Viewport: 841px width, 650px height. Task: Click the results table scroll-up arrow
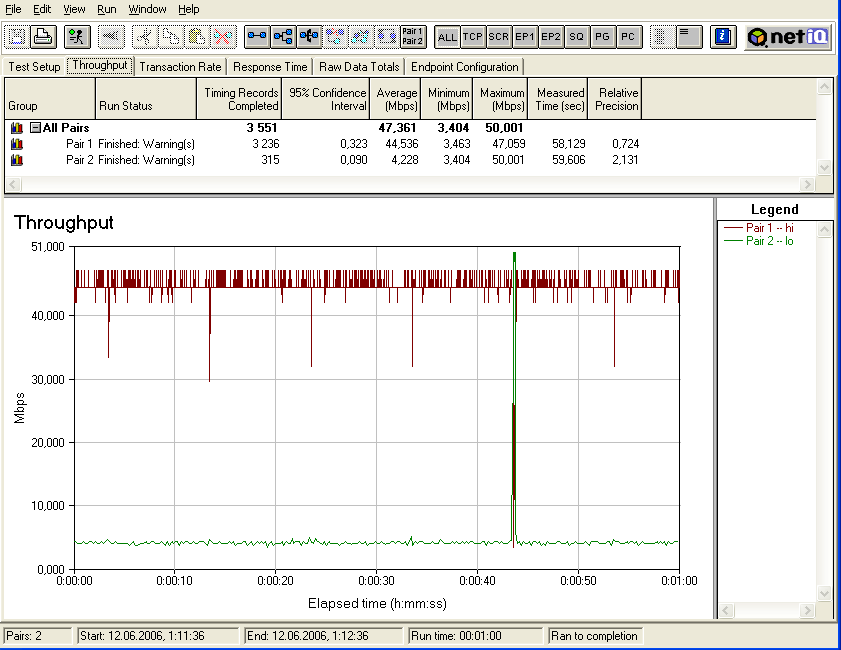tap(824, 87)
